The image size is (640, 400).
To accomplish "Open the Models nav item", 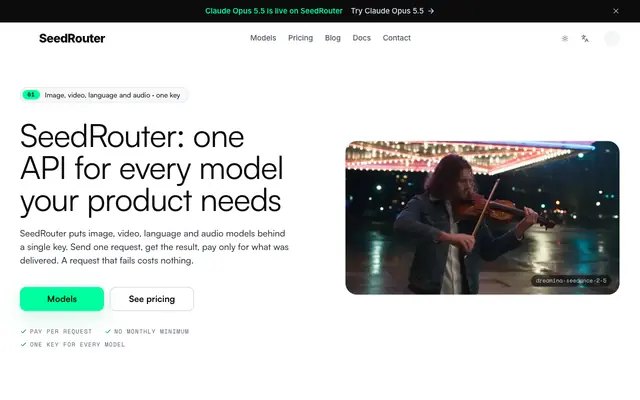I will [263, 38].
